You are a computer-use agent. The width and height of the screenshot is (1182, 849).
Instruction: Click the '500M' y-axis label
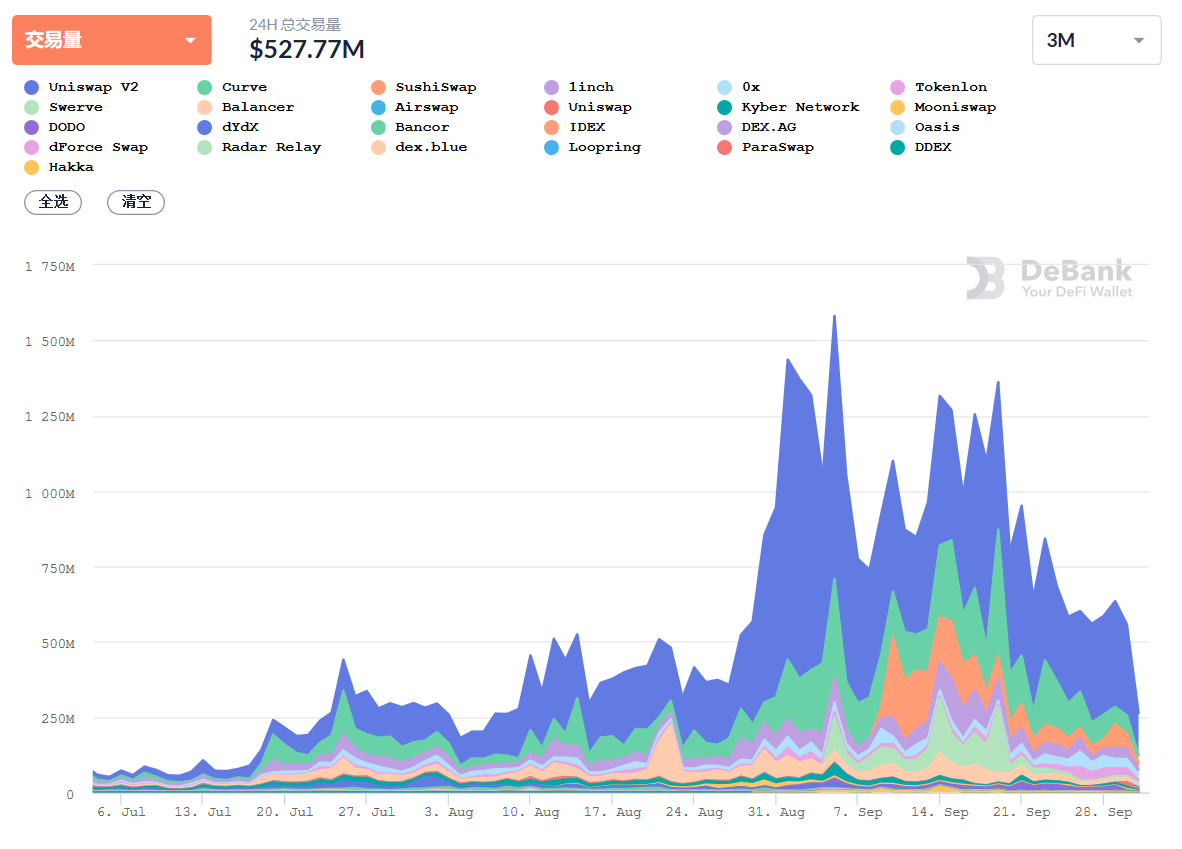click(x=58, y=645)
